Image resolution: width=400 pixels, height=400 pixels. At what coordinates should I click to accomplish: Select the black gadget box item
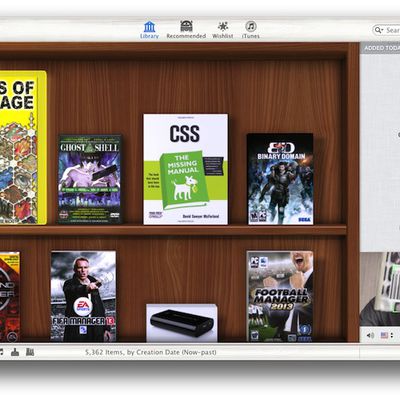tap(182, 323)
